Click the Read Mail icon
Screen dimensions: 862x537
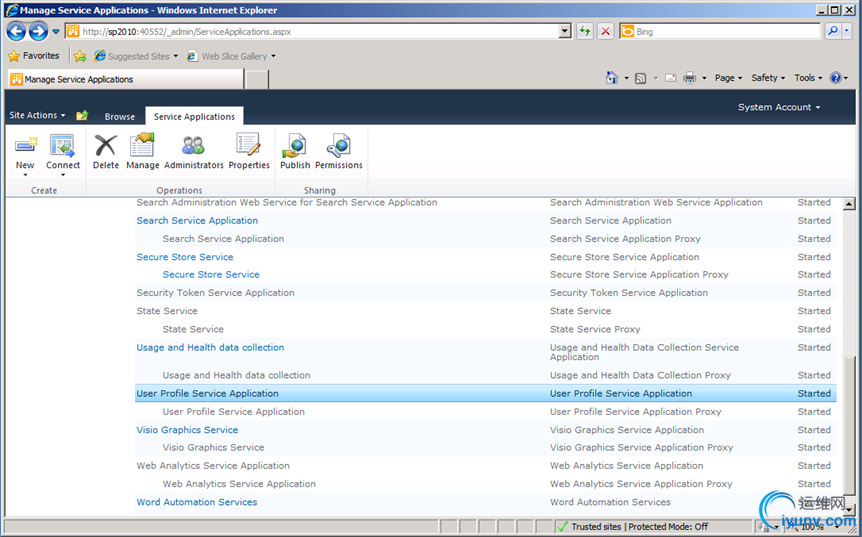[x=671, y=78]
